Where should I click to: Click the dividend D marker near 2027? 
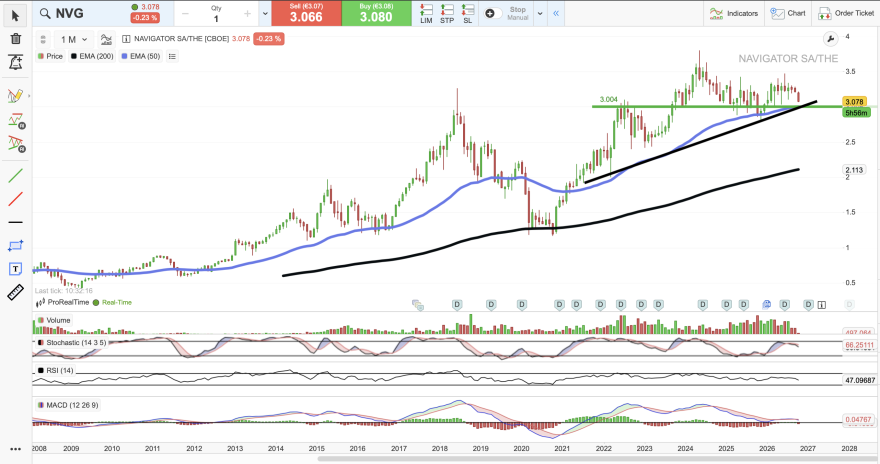(x=808, y=305)
